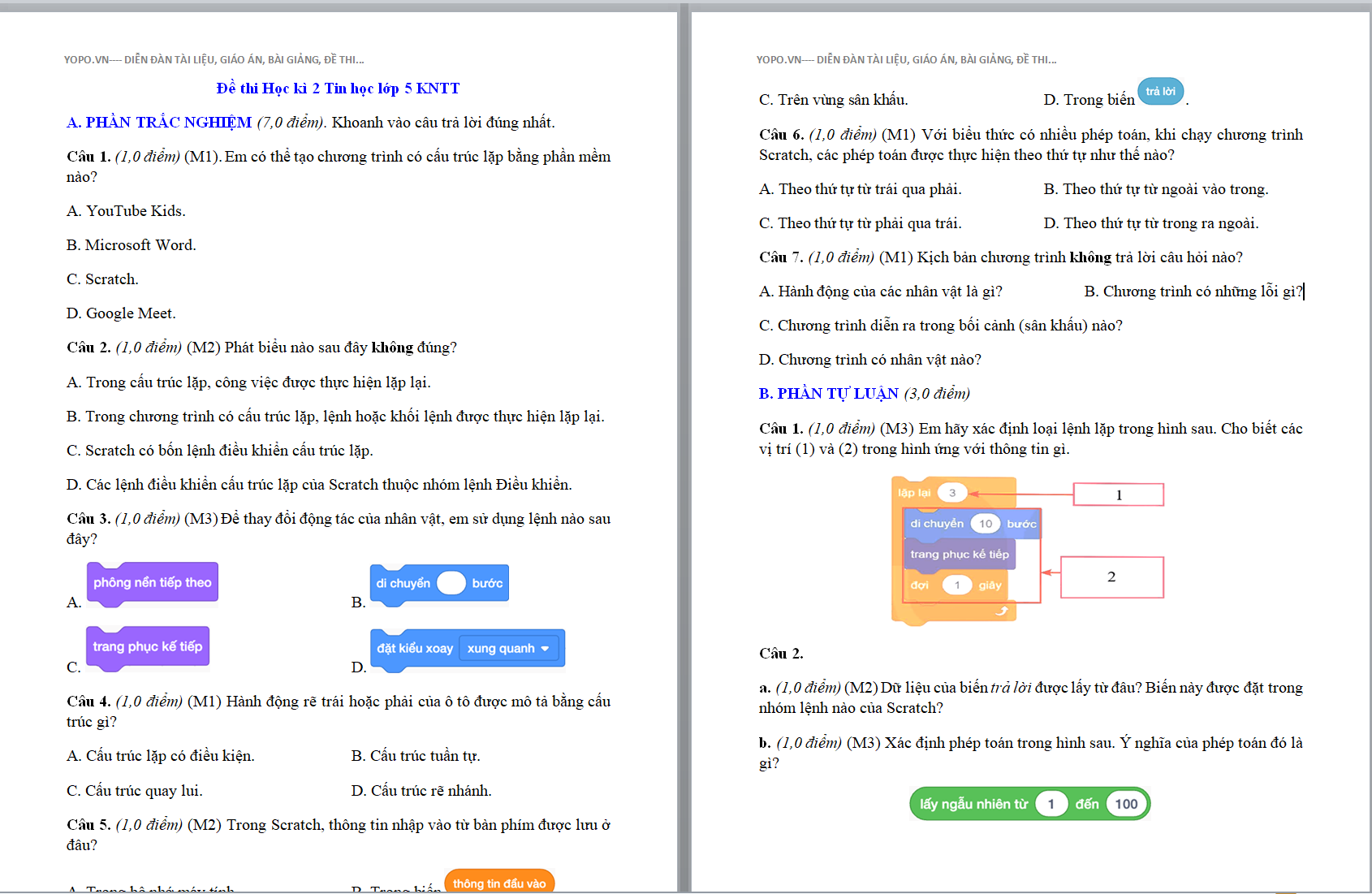
Task: Click the orange 'thông tin đầu vào' block
Action: coord(498,883)
